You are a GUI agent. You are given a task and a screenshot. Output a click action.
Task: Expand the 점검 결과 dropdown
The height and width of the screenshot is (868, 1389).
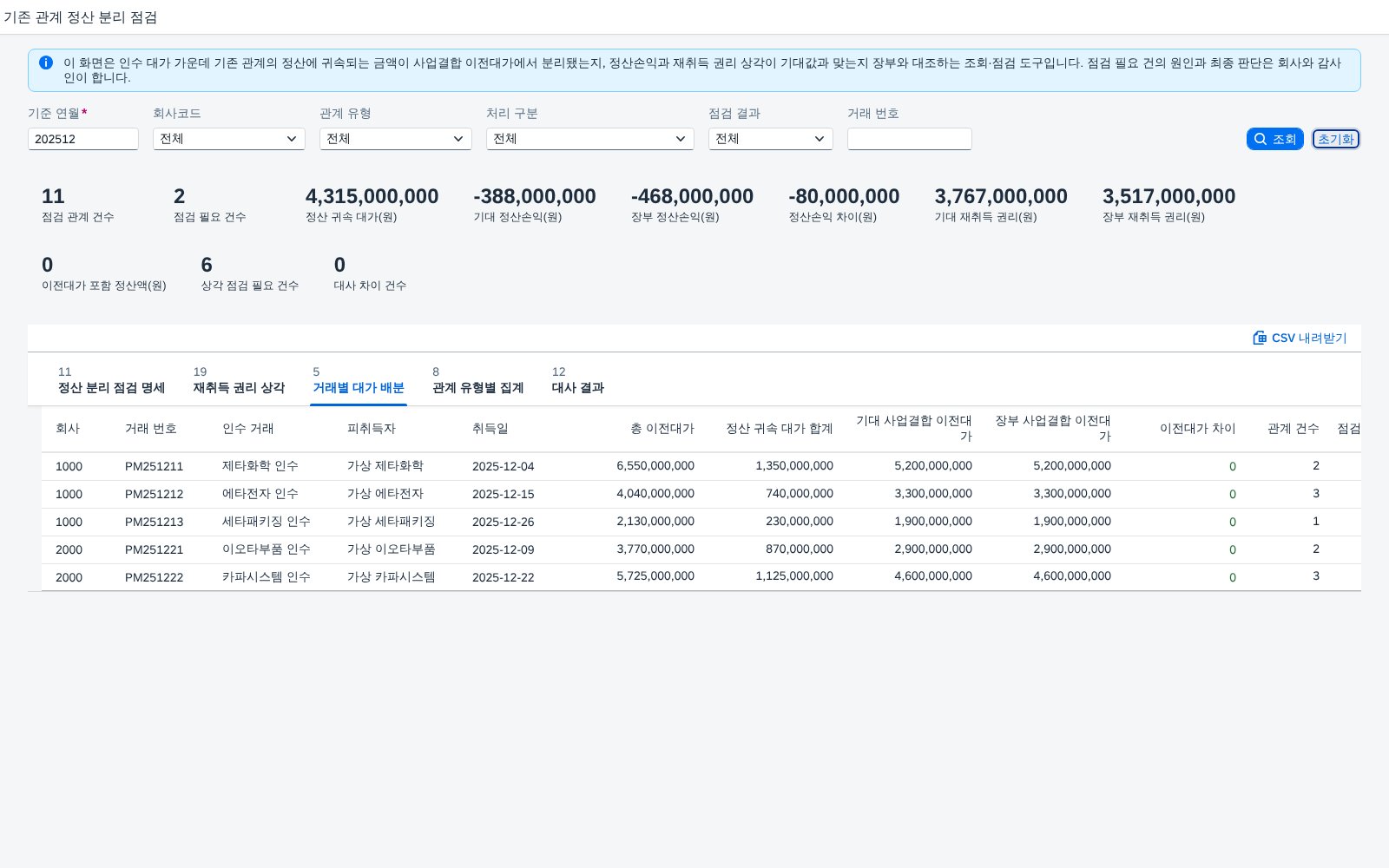point(771,139)
